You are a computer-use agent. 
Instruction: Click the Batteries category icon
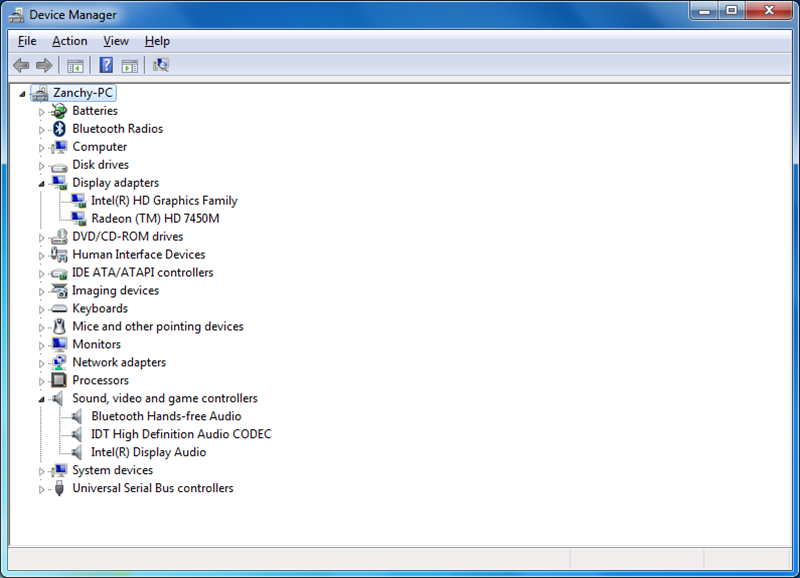click(59, 111)
